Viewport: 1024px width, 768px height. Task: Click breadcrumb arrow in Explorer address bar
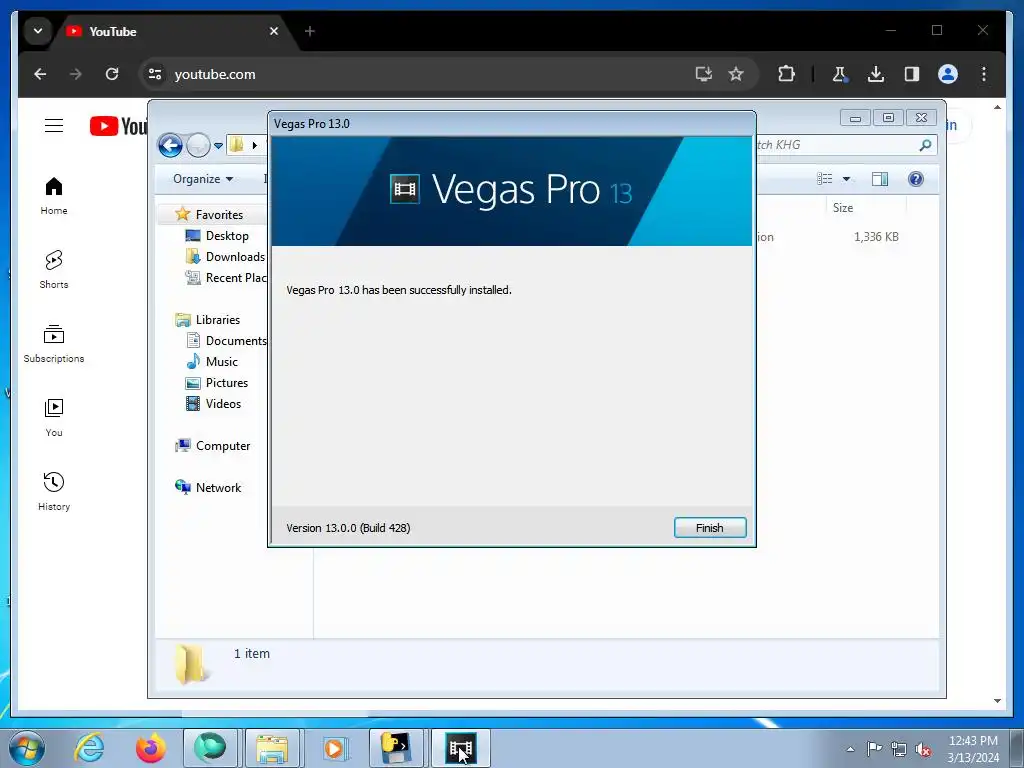(255, 145)
